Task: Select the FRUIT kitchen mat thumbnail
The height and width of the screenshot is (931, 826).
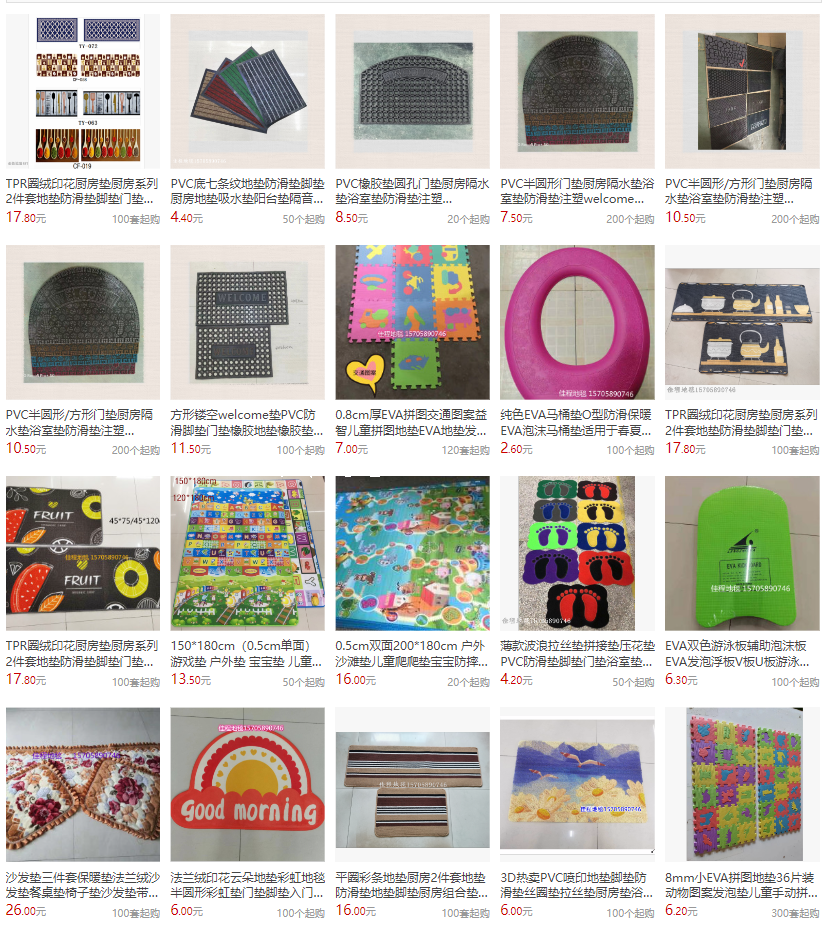Action: coord(83,553)
